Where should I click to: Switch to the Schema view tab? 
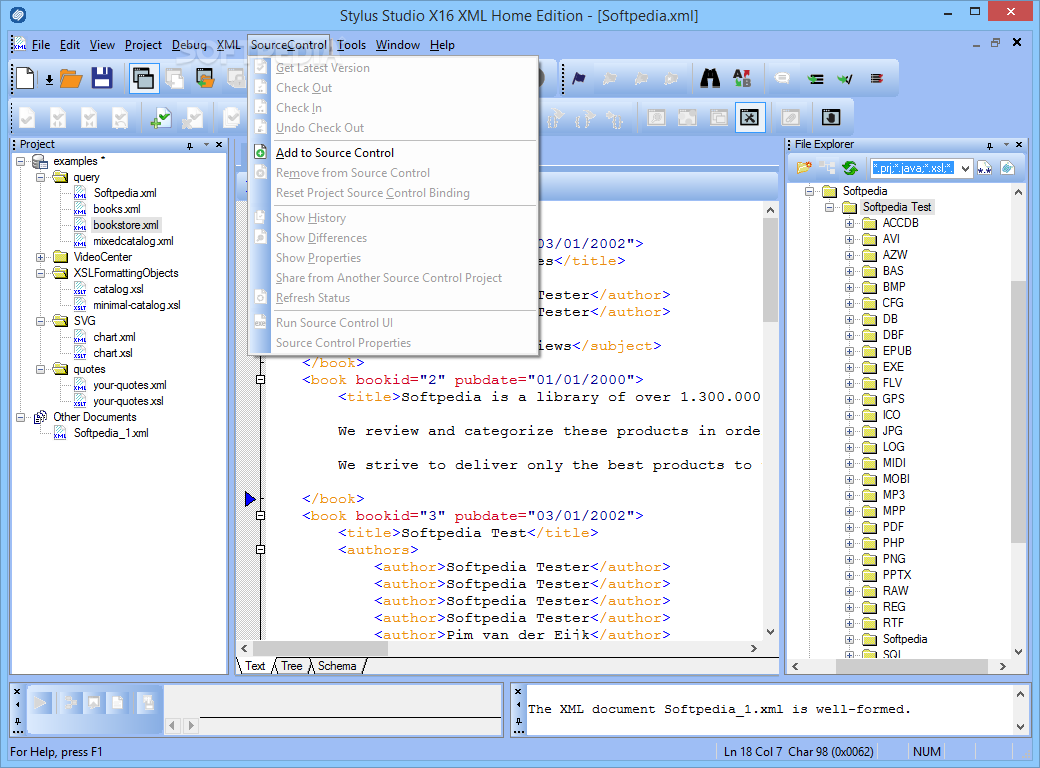337,666
